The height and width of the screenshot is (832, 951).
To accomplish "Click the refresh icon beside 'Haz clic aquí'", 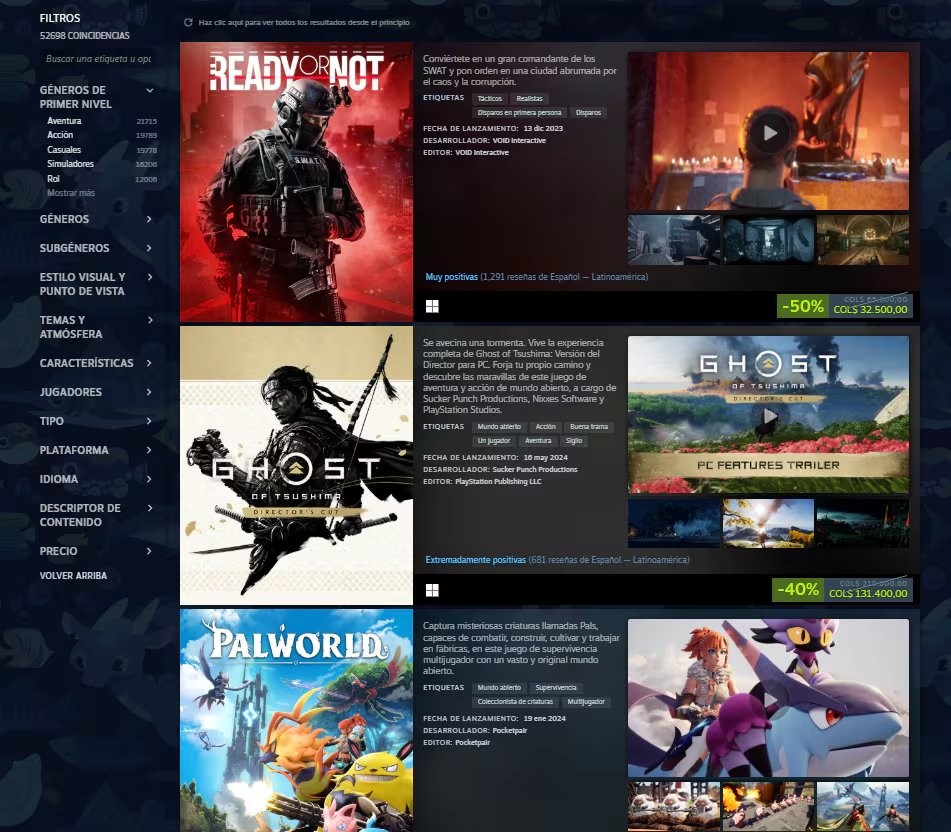I will (188, 22).
